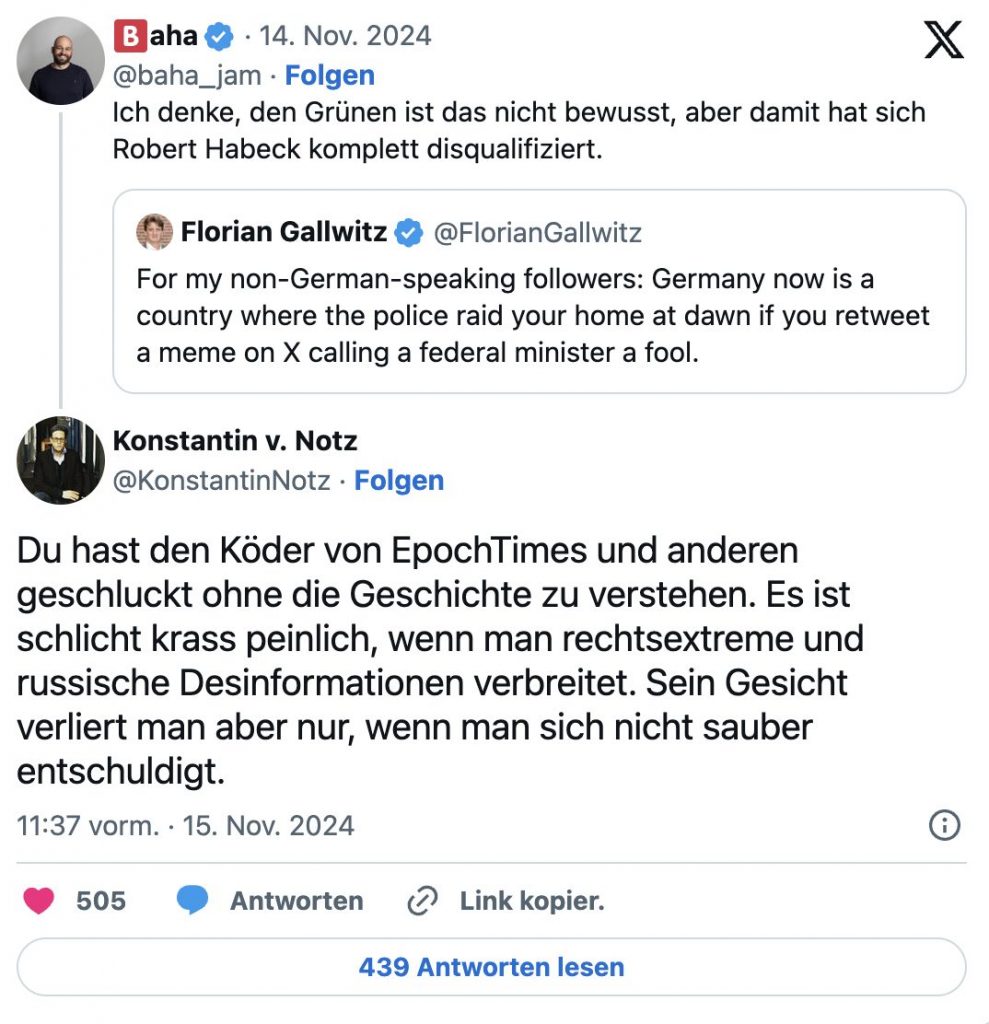
Task: Click the red B emoji in Baha's name
Action: click(x=130, y=37)
